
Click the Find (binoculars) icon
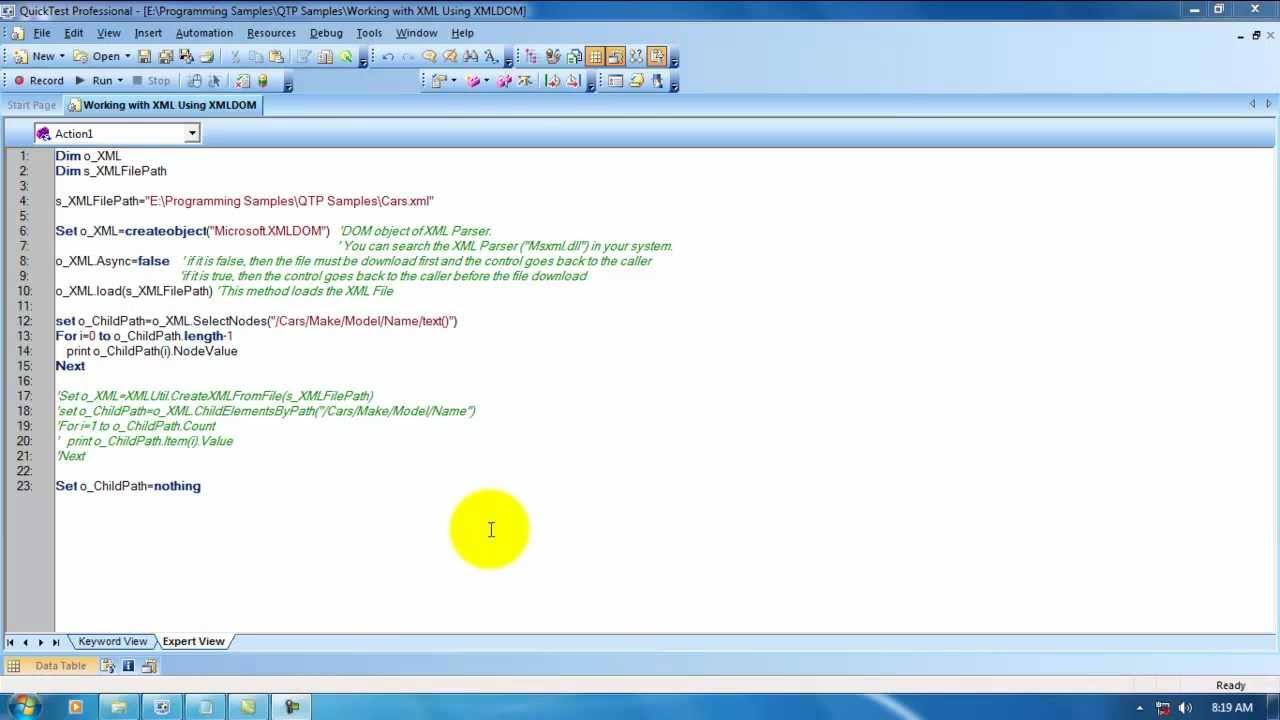470,57
